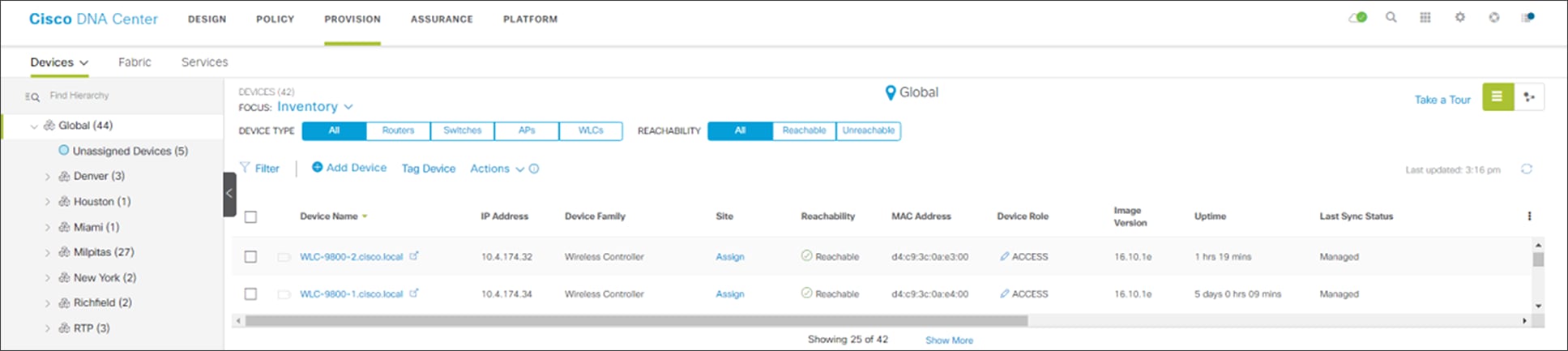Click the info icon next to Actions
Screen dimensions: 1568x351
[534, 169]
